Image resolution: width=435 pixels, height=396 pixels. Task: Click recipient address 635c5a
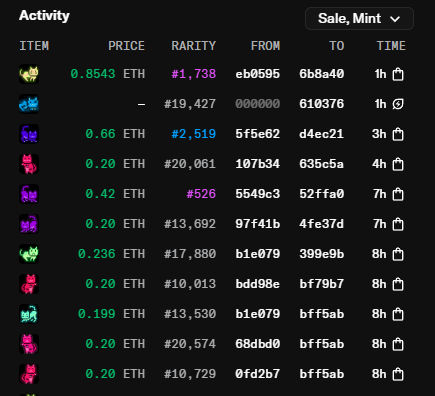tap(322, 164)
